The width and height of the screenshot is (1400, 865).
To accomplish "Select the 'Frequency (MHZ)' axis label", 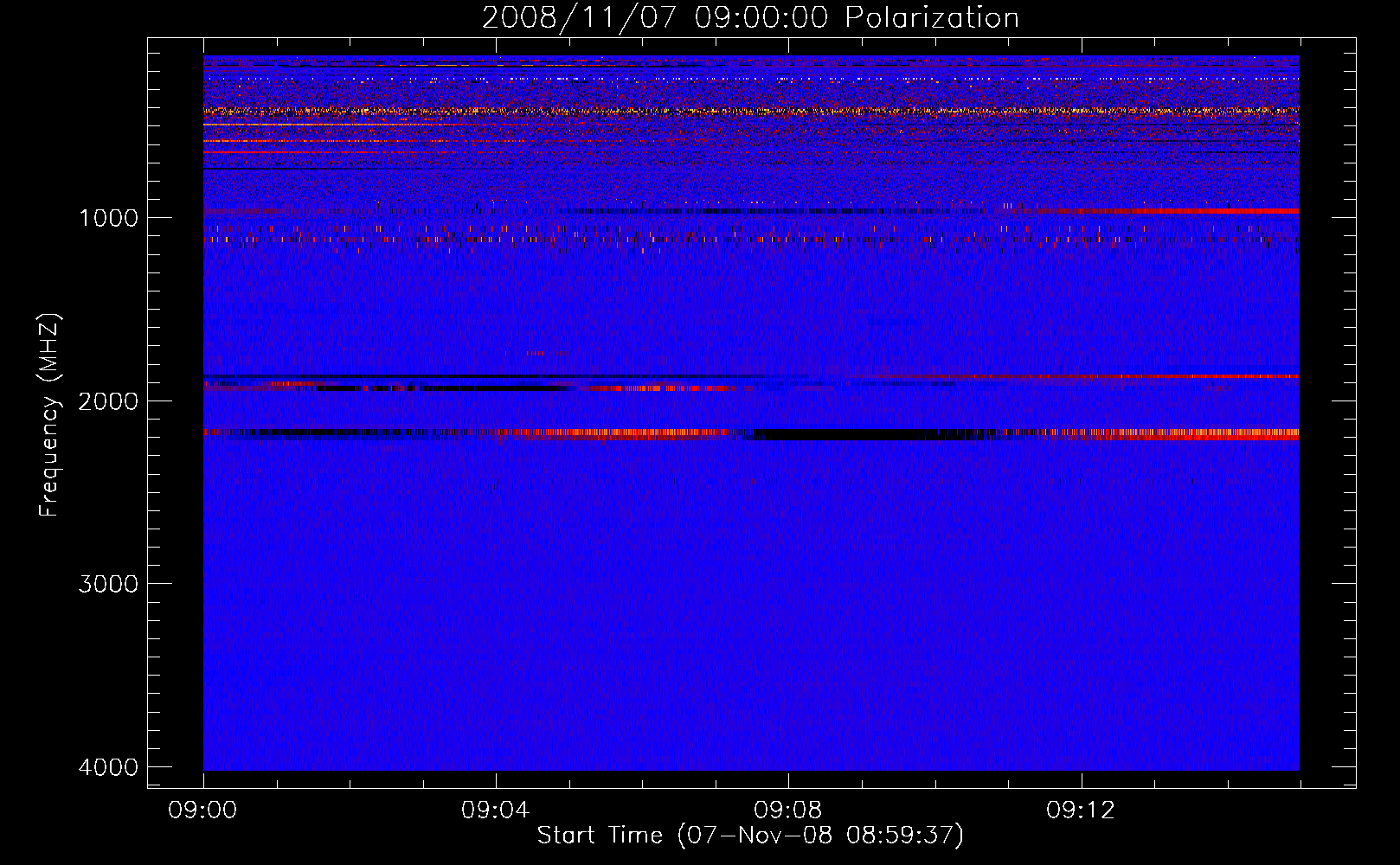I will [49, 415].
